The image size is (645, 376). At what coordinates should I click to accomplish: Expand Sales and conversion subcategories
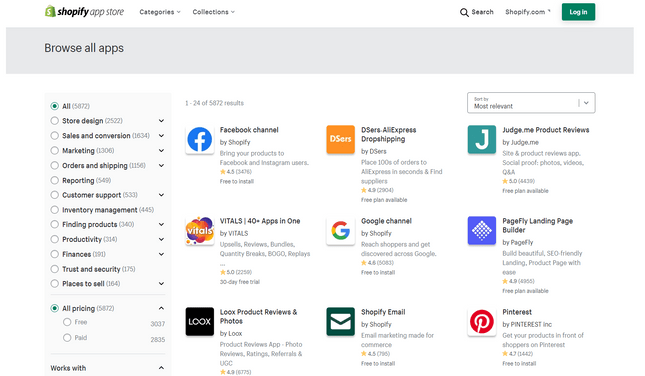[x=161, y=136]
